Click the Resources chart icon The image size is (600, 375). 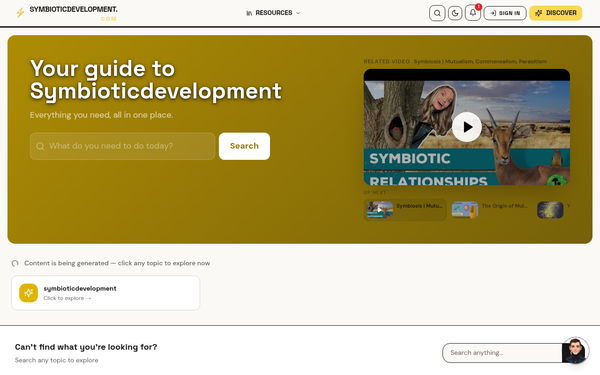(249, 13)
